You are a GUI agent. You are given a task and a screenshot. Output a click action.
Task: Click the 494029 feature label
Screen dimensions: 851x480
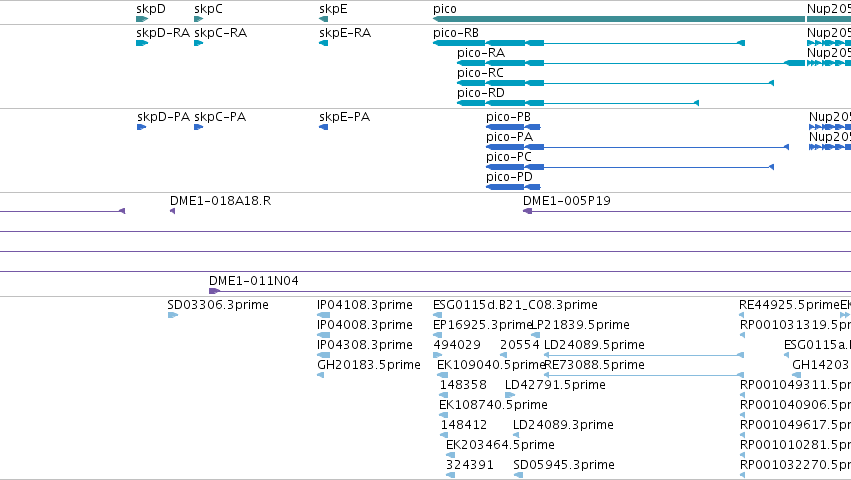pyautogui.click(x=457, y=345)
